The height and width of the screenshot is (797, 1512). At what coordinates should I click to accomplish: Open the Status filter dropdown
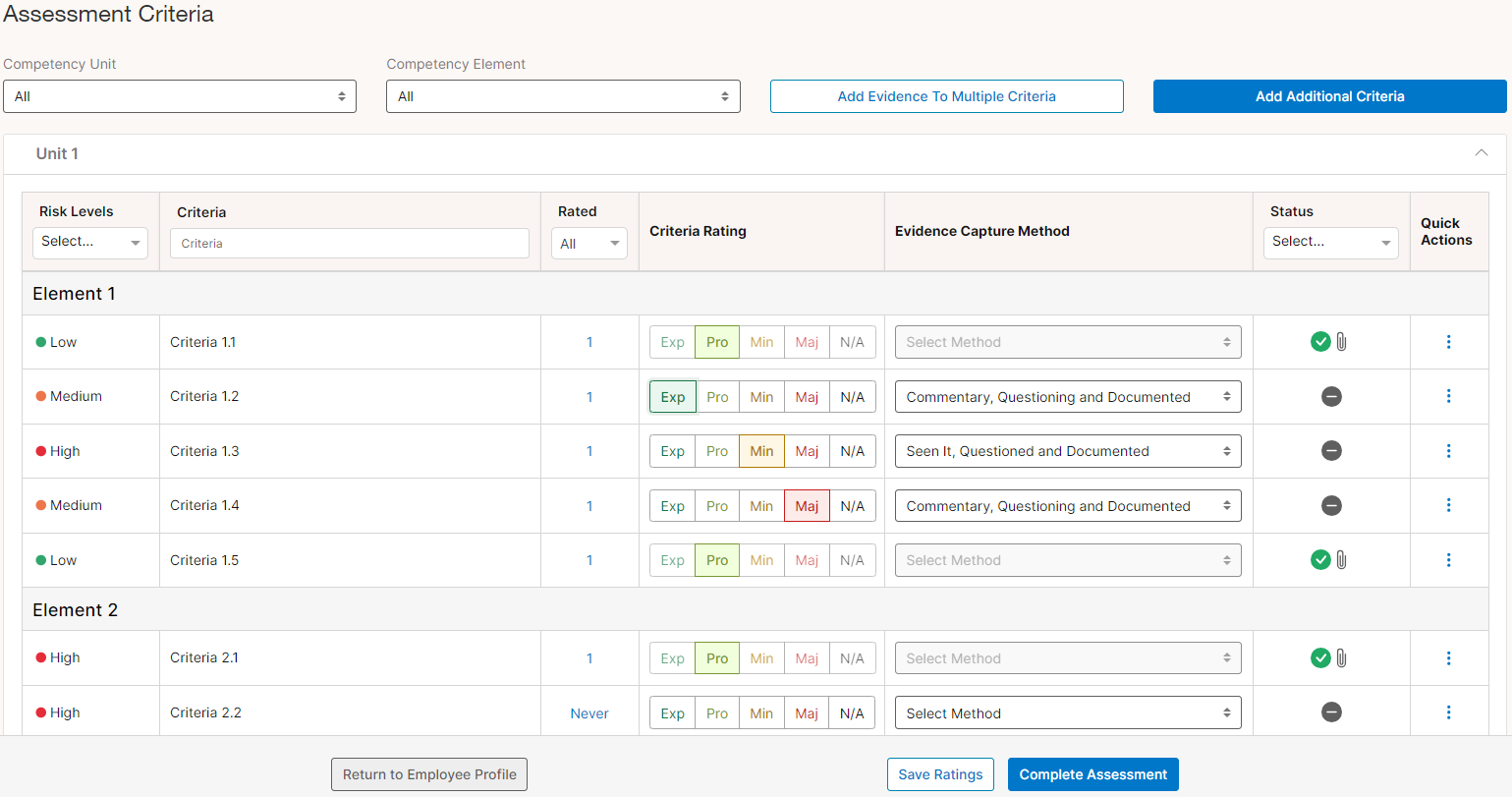click(x=1330, y=242)
